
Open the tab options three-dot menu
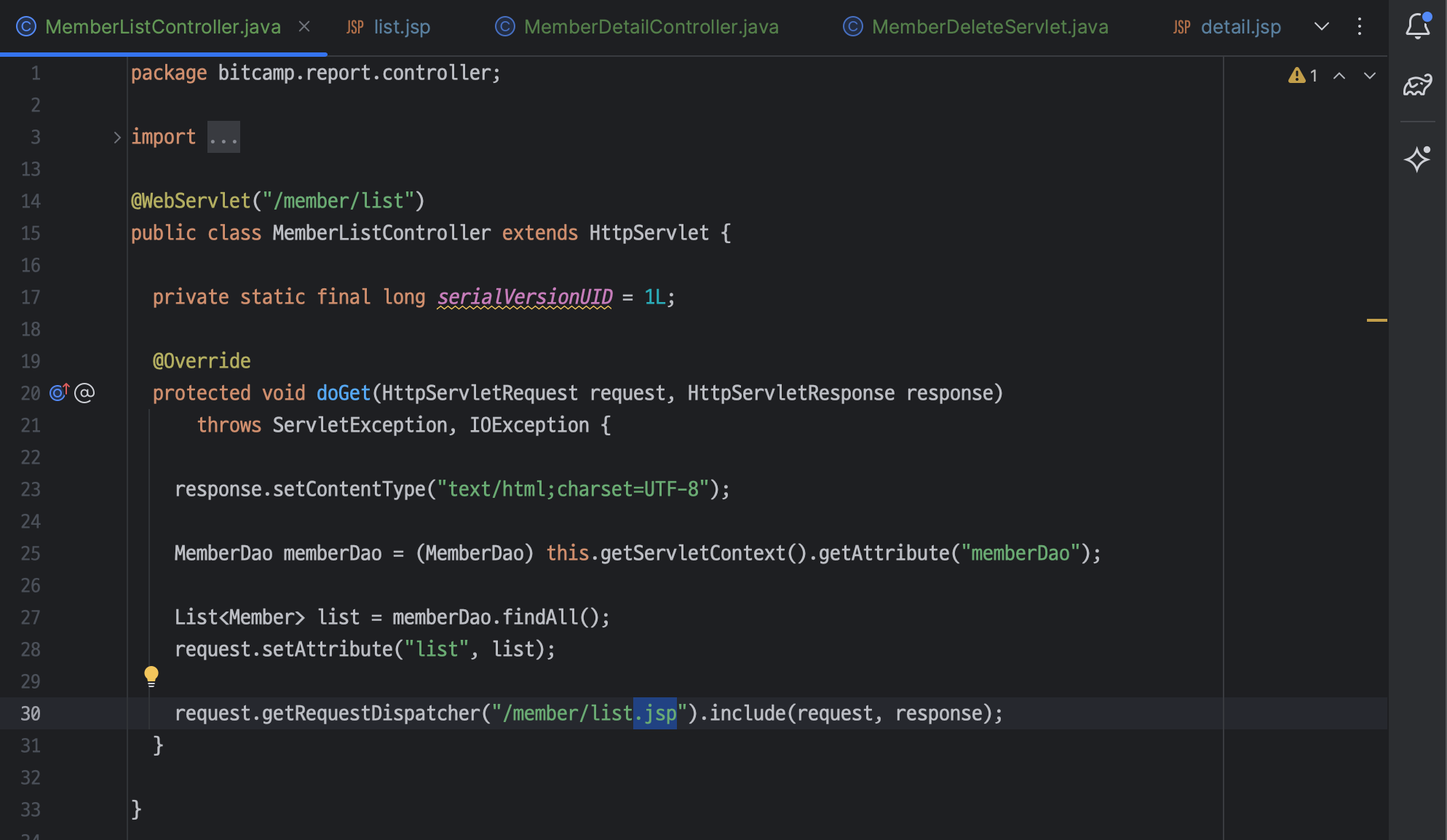coord(1359,27)
